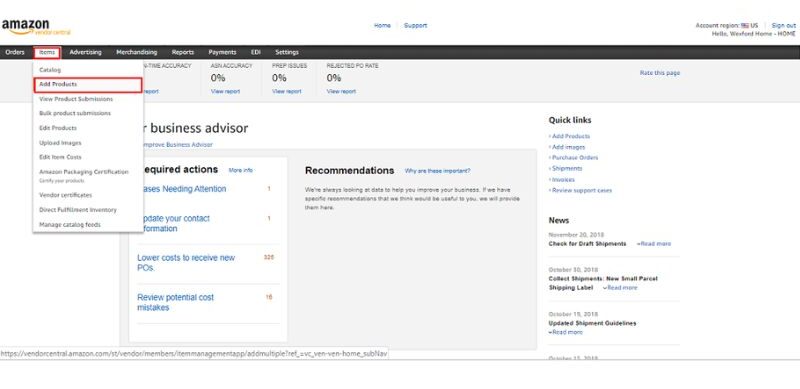Open Lower costs to receive new POs
800x389 pixels.
[186, 263]
